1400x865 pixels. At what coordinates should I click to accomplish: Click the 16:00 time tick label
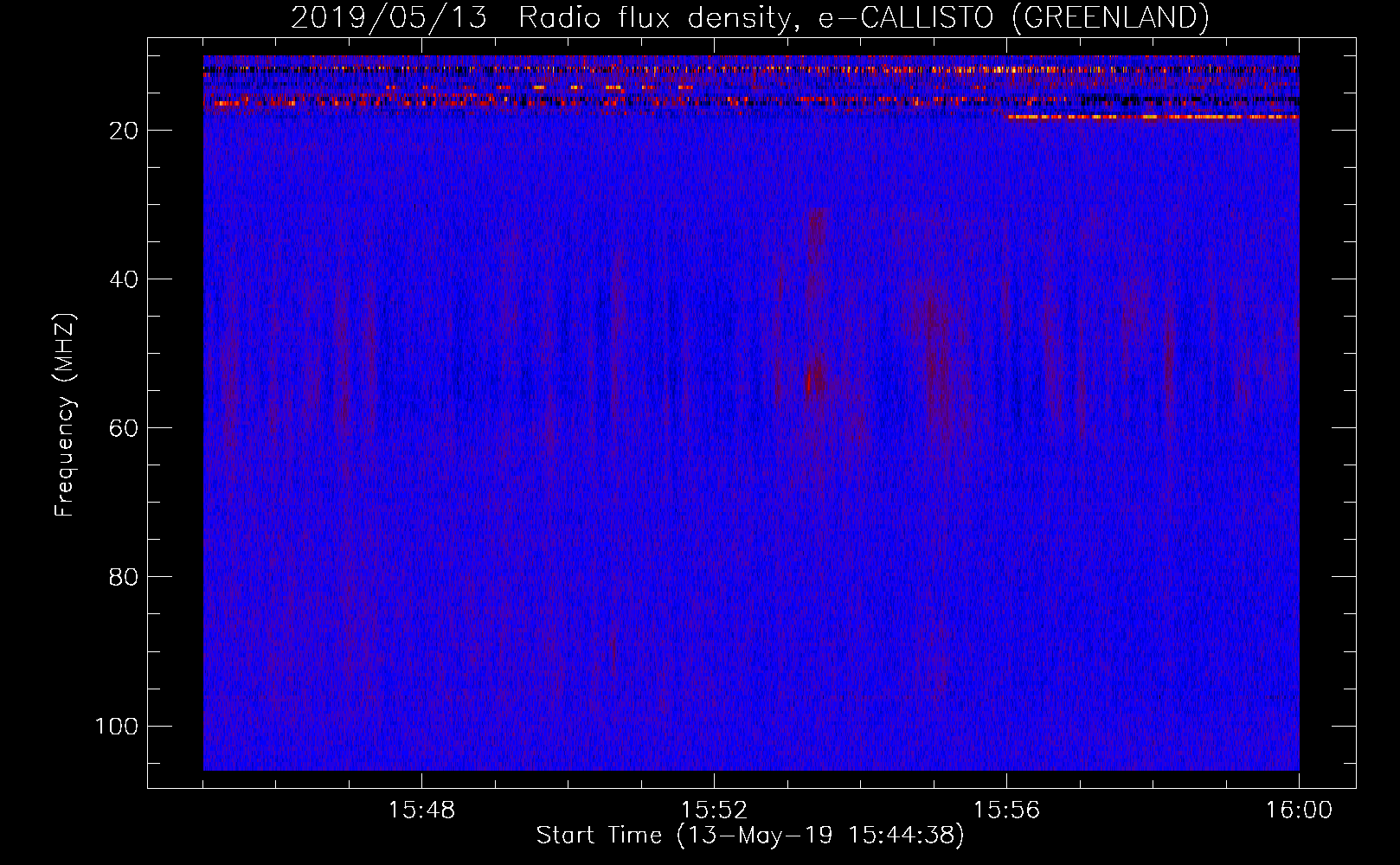pos(1299,811)
